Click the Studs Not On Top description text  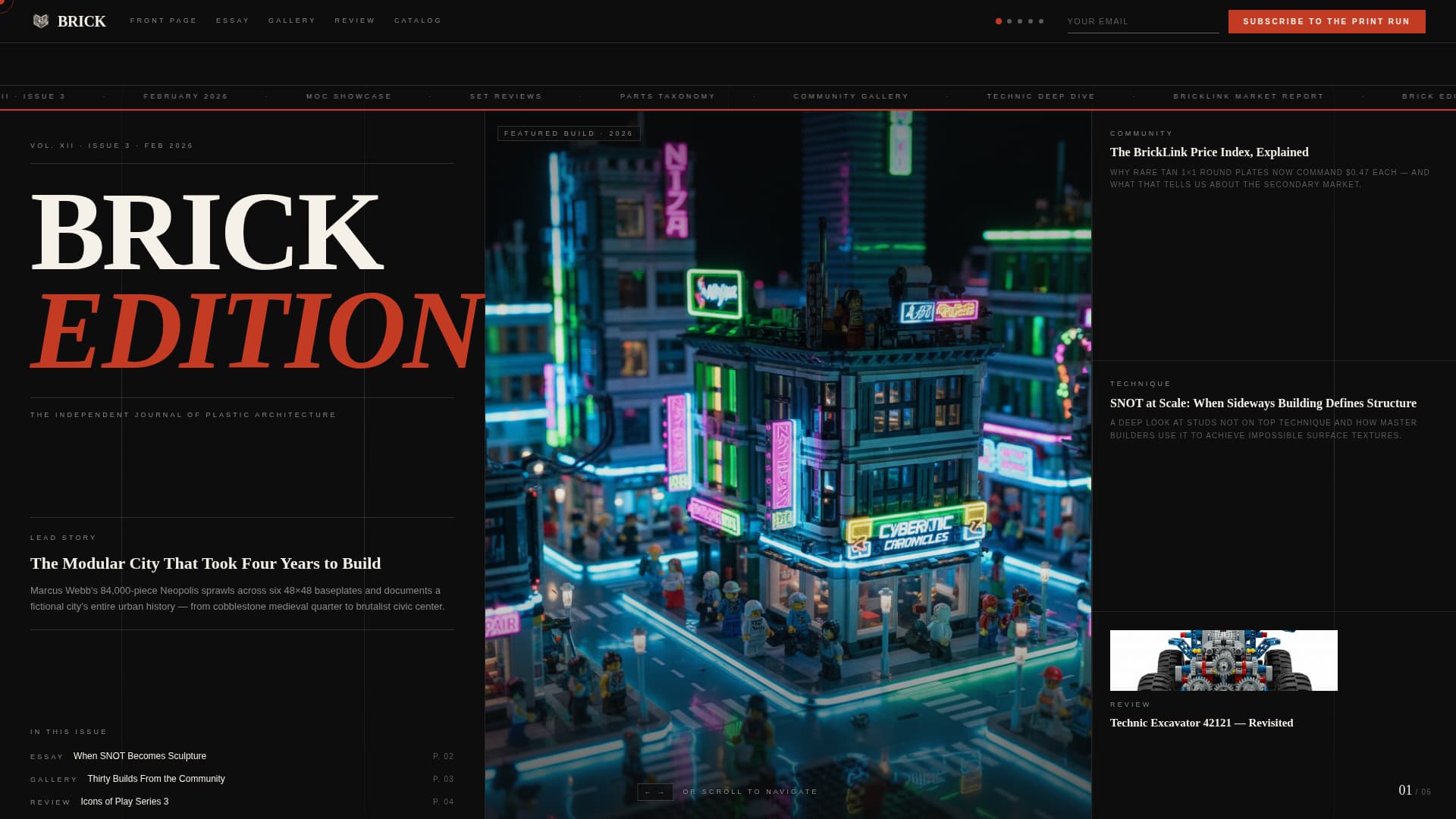tap(1263, 429)
